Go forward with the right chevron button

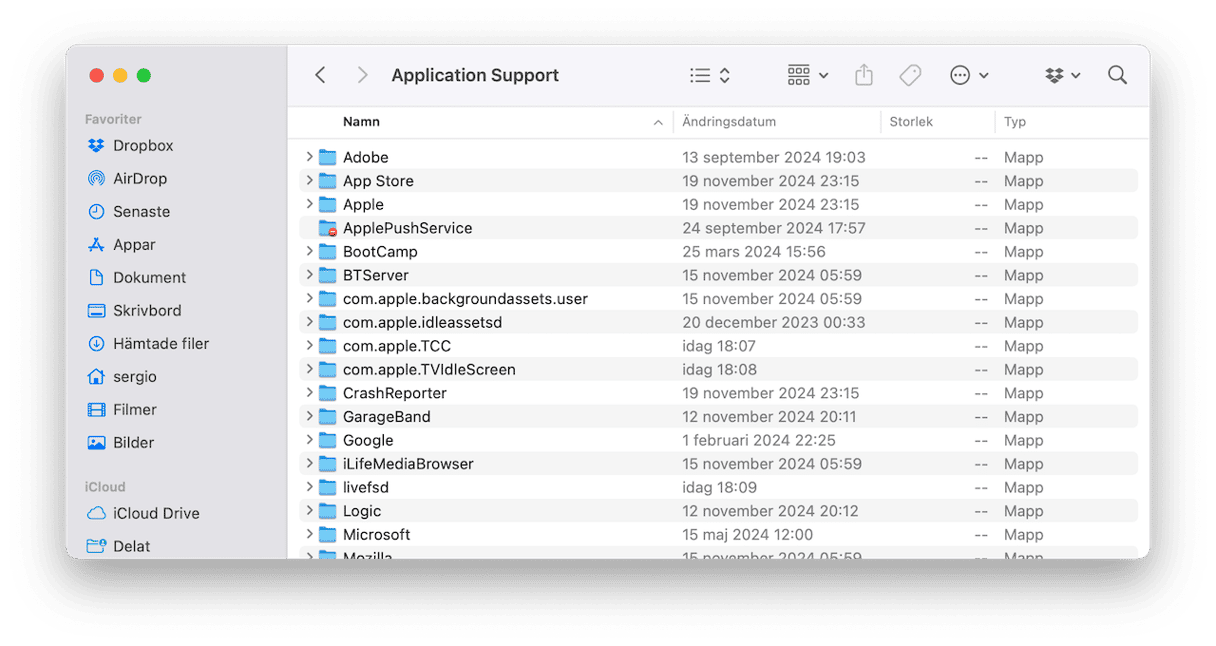(362, 75)
